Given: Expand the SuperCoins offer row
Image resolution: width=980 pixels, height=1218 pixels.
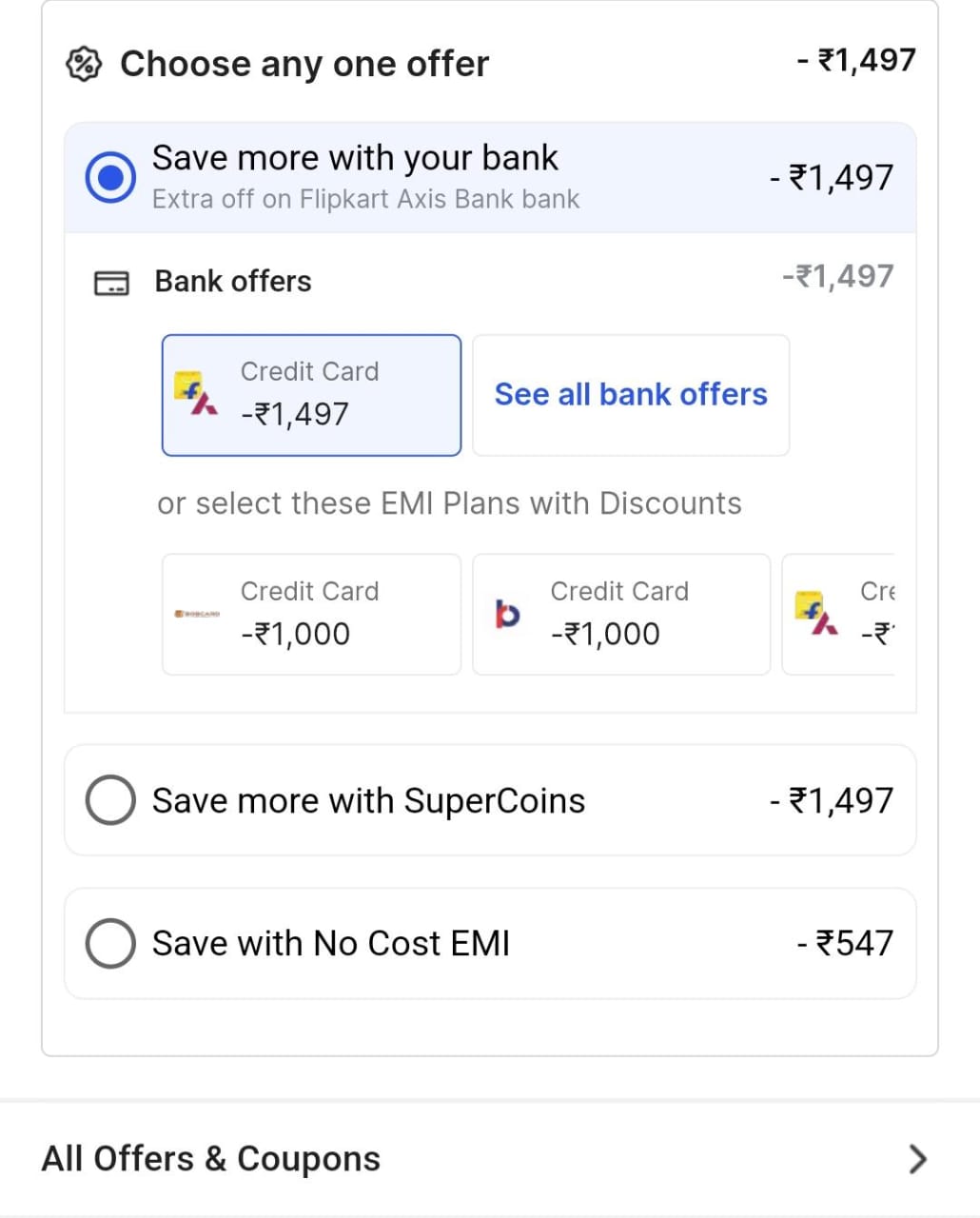Looking at the screenshot, I should [490, 800].
